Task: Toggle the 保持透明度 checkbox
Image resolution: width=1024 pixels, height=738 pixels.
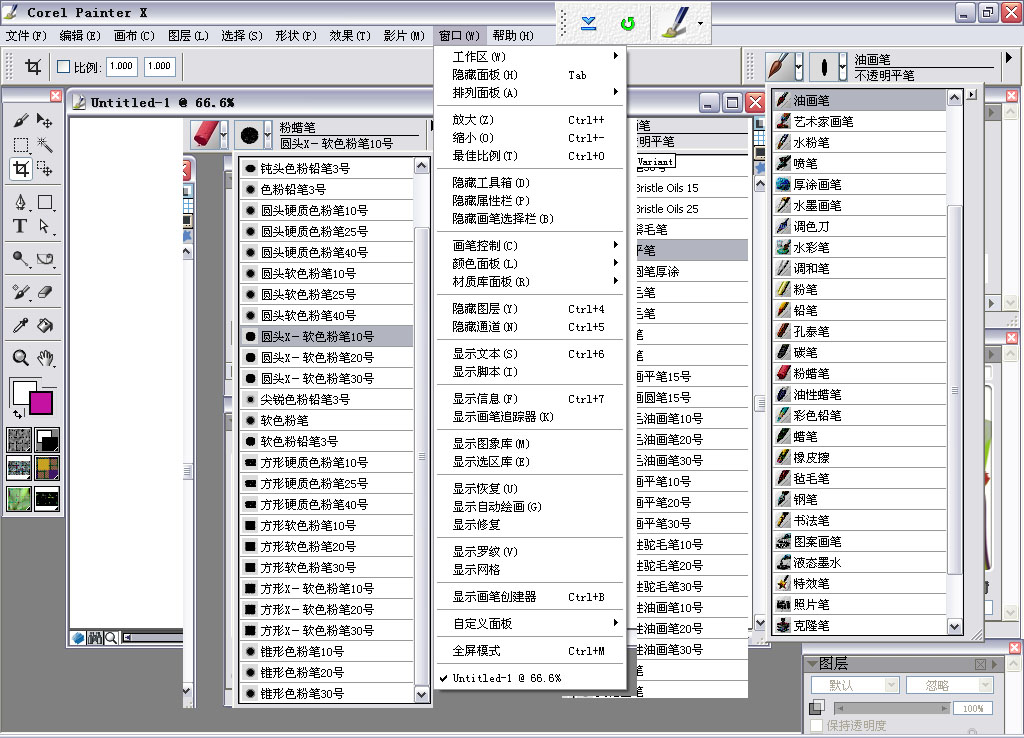Action: [x=816, y=726]
